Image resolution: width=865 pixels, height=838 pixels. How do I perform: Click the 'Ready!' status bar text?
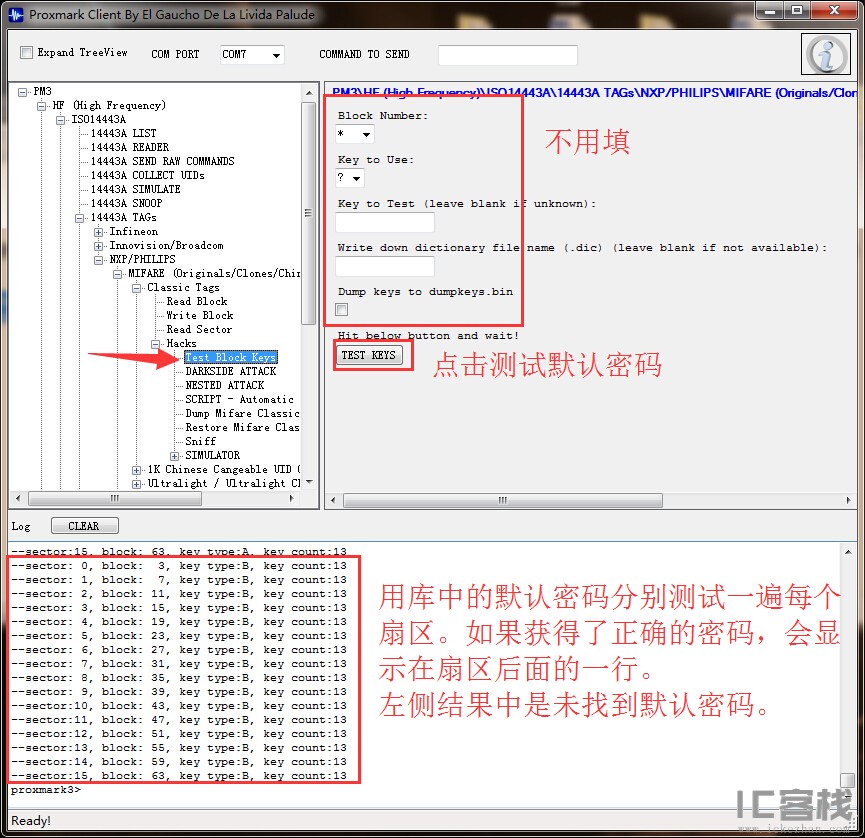[31, 821]
